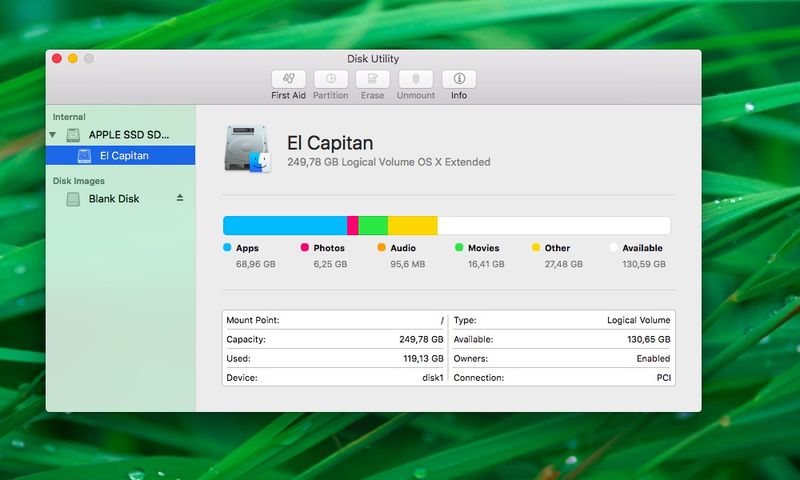Click the 6,25 GB Photos value
Viewport: 800px width, 480px height.
330,264
